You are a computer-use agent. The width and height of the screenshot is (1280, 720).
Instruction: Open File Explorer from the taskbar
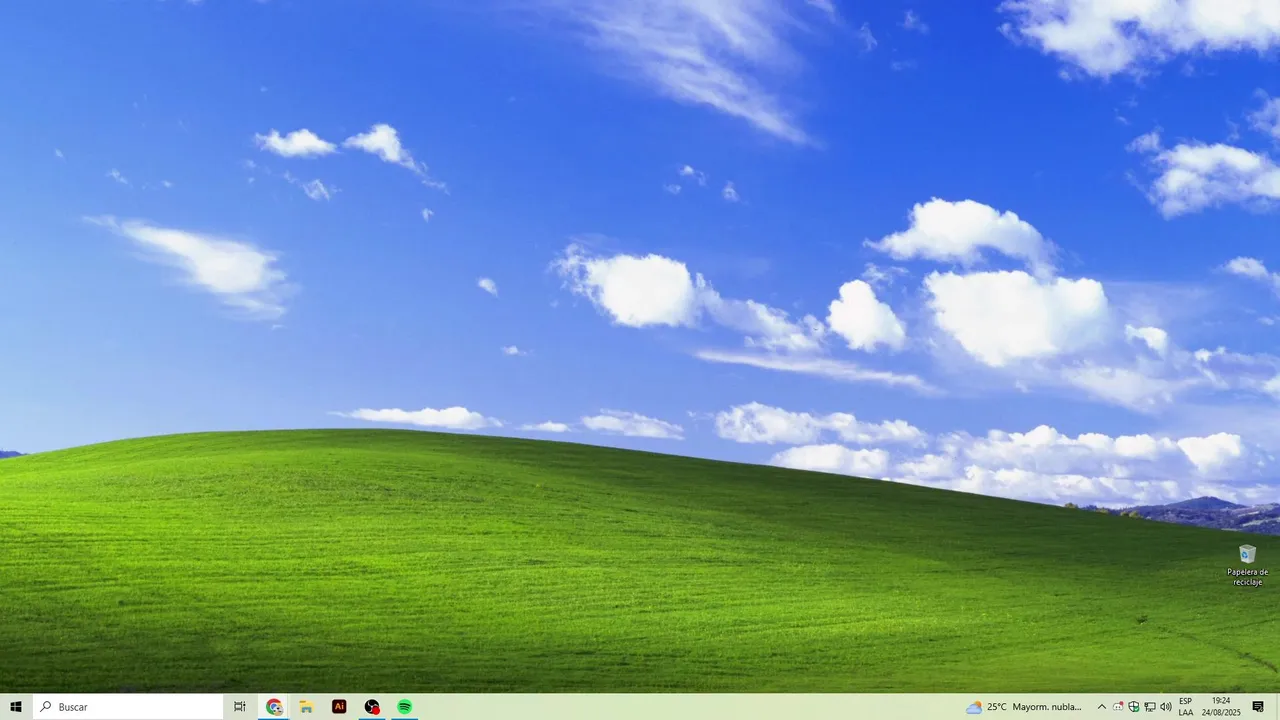[306, 707]
